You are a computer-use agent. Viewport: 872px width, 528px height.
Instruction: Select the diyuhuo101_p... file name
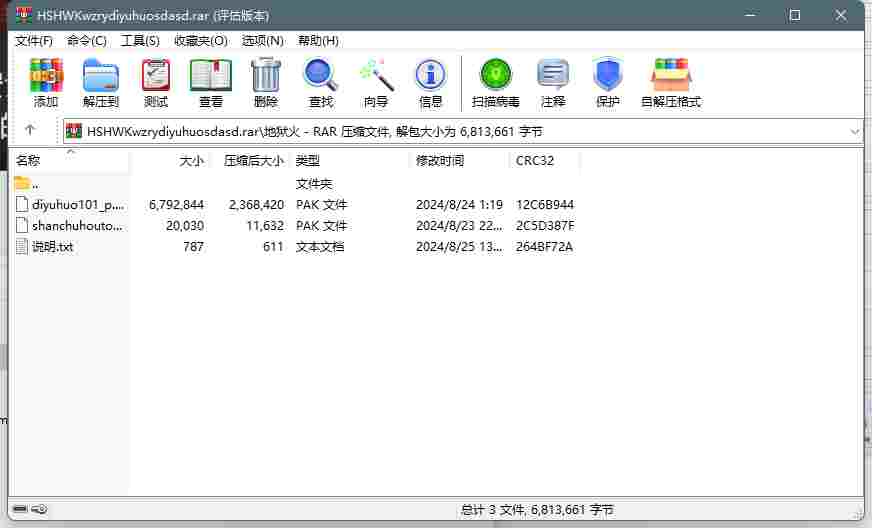pyautogui.click(x=78, y=205)
